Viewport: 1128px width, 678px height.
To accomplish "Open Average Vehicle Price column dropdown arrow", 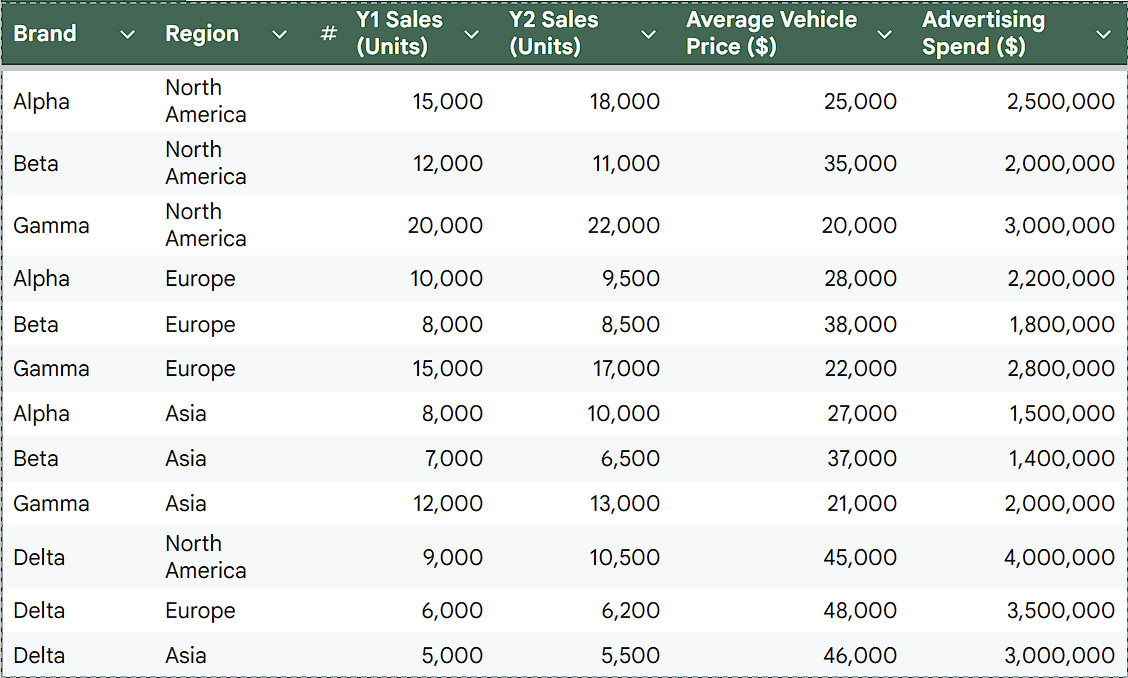I will (884, 34).
